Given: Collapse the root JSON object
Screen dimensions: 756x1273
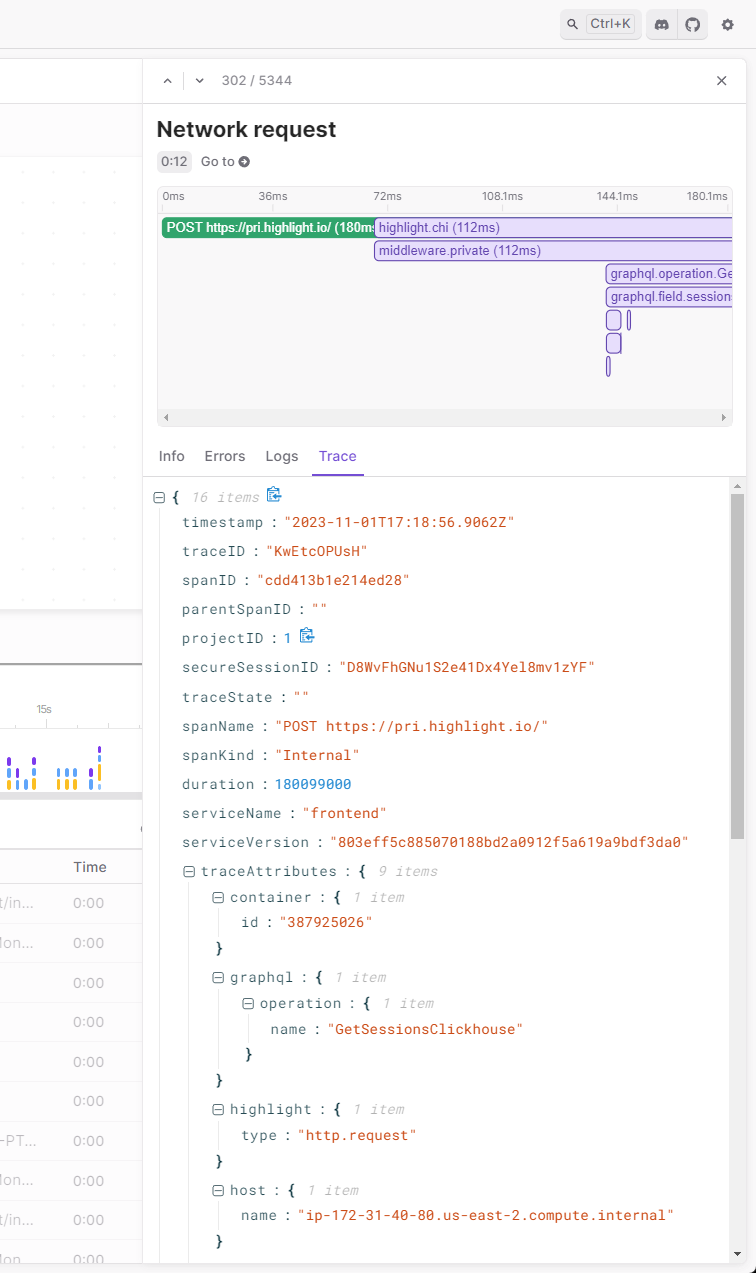Looking at the screenshot, I should pyautogui.click(x=160, y=496).
